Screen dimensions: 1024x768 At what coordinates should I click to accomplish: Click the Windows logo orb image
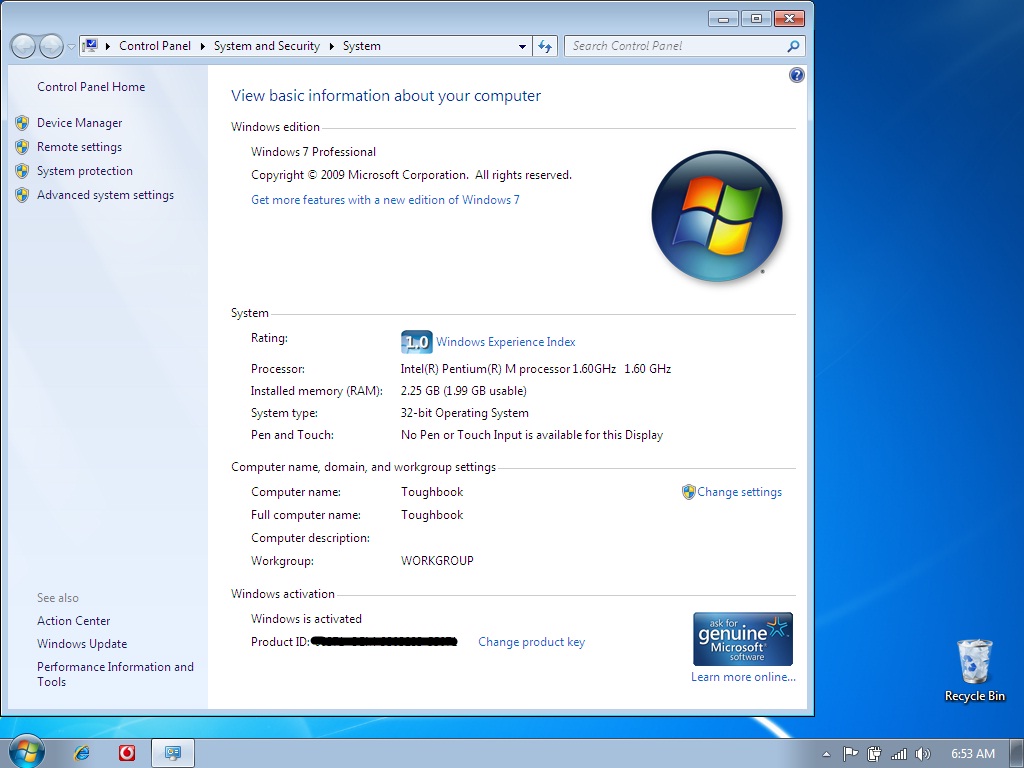[716, 216]
